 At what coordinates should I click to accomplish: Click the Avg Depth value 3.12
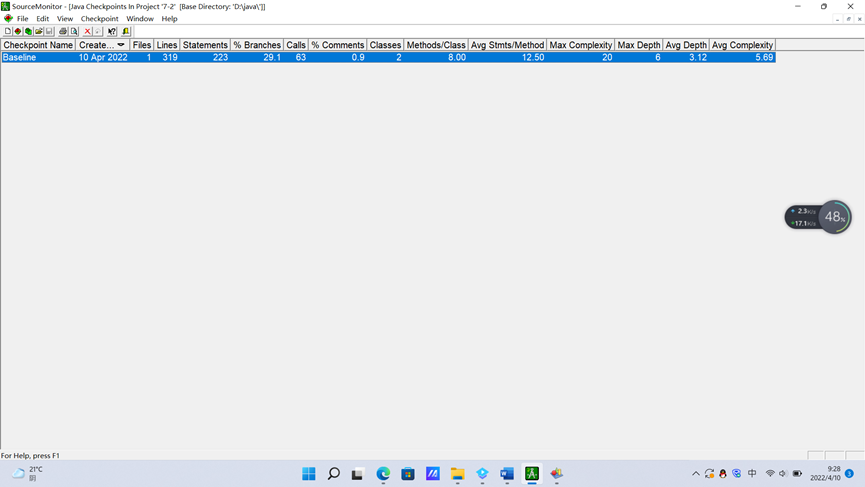[698, 57]
